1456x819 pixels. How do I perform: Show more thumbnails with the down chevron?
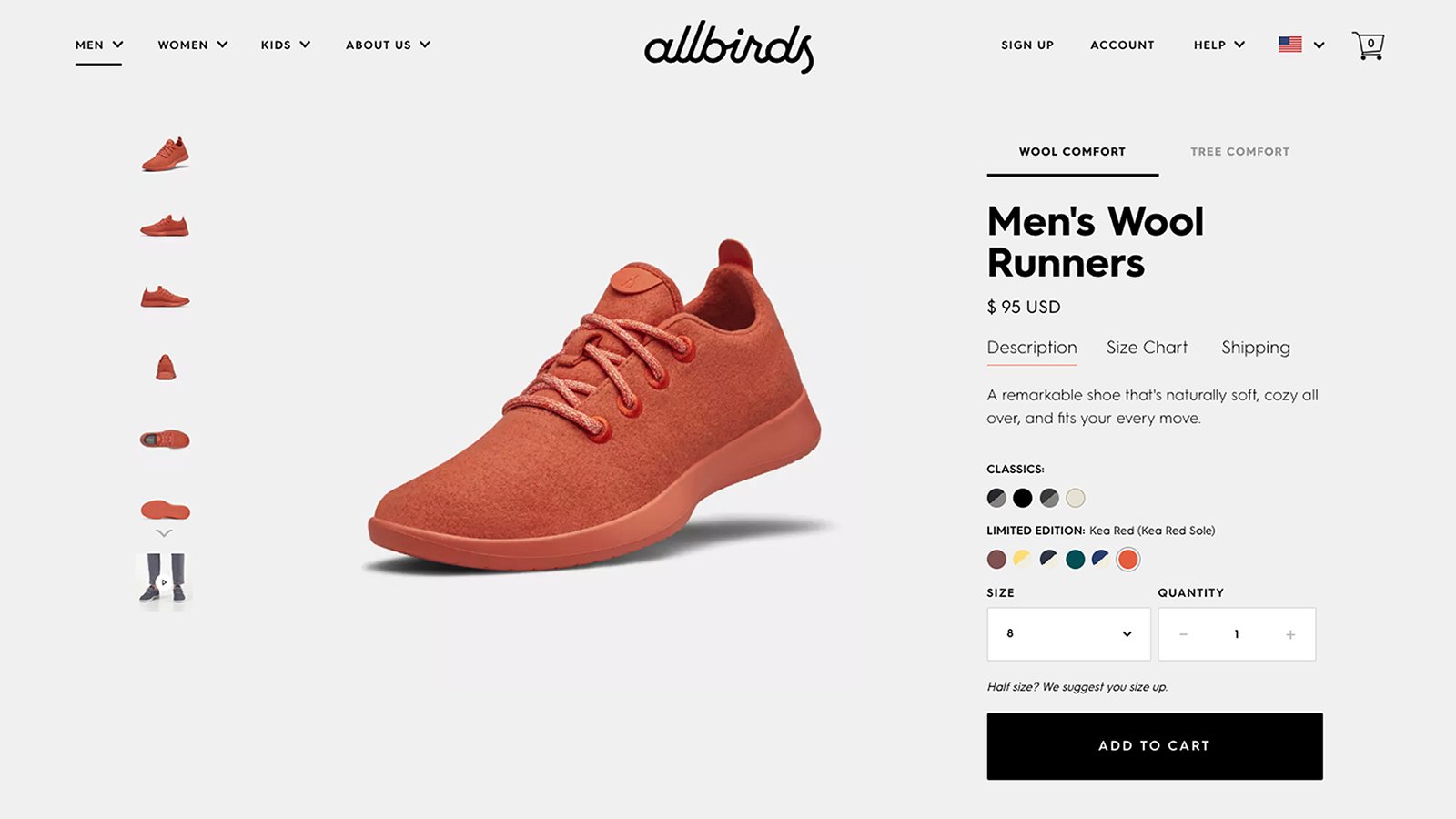[x=164, y=533]
